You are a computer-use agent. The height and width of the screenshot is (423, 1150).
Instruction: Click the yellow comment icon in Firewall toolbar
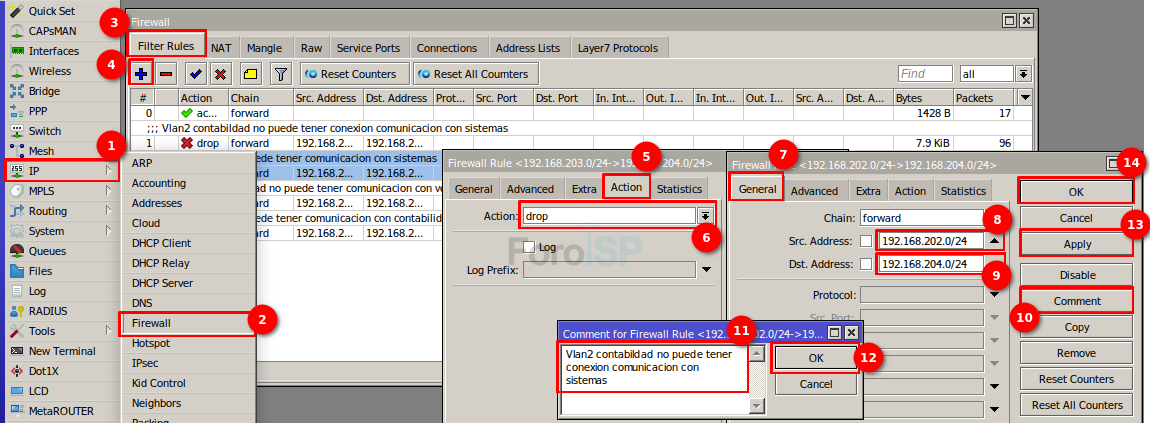click(250, 73)
